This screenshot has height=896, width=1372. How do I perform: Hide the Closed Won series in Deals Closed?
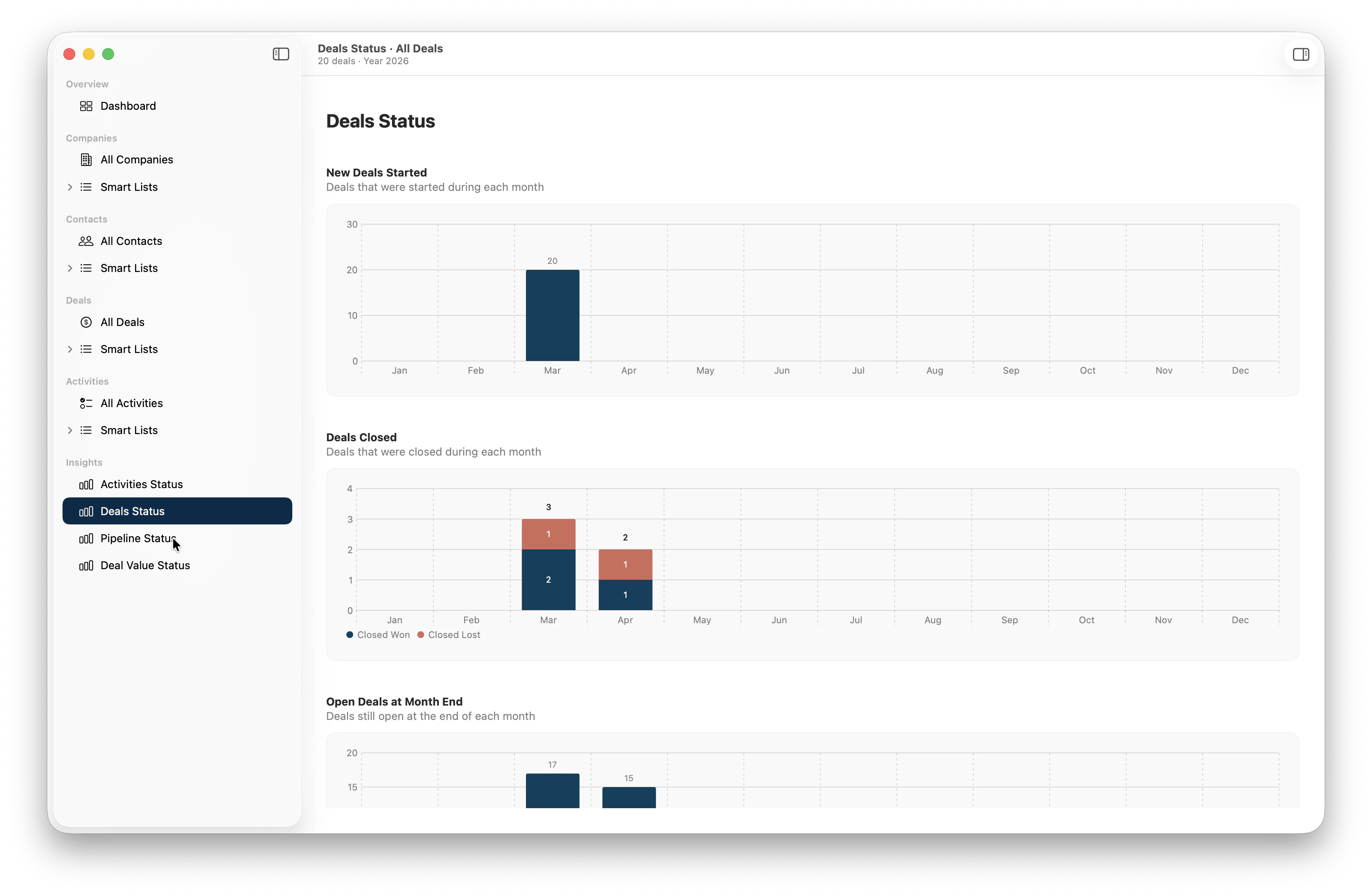coord(378,634)
